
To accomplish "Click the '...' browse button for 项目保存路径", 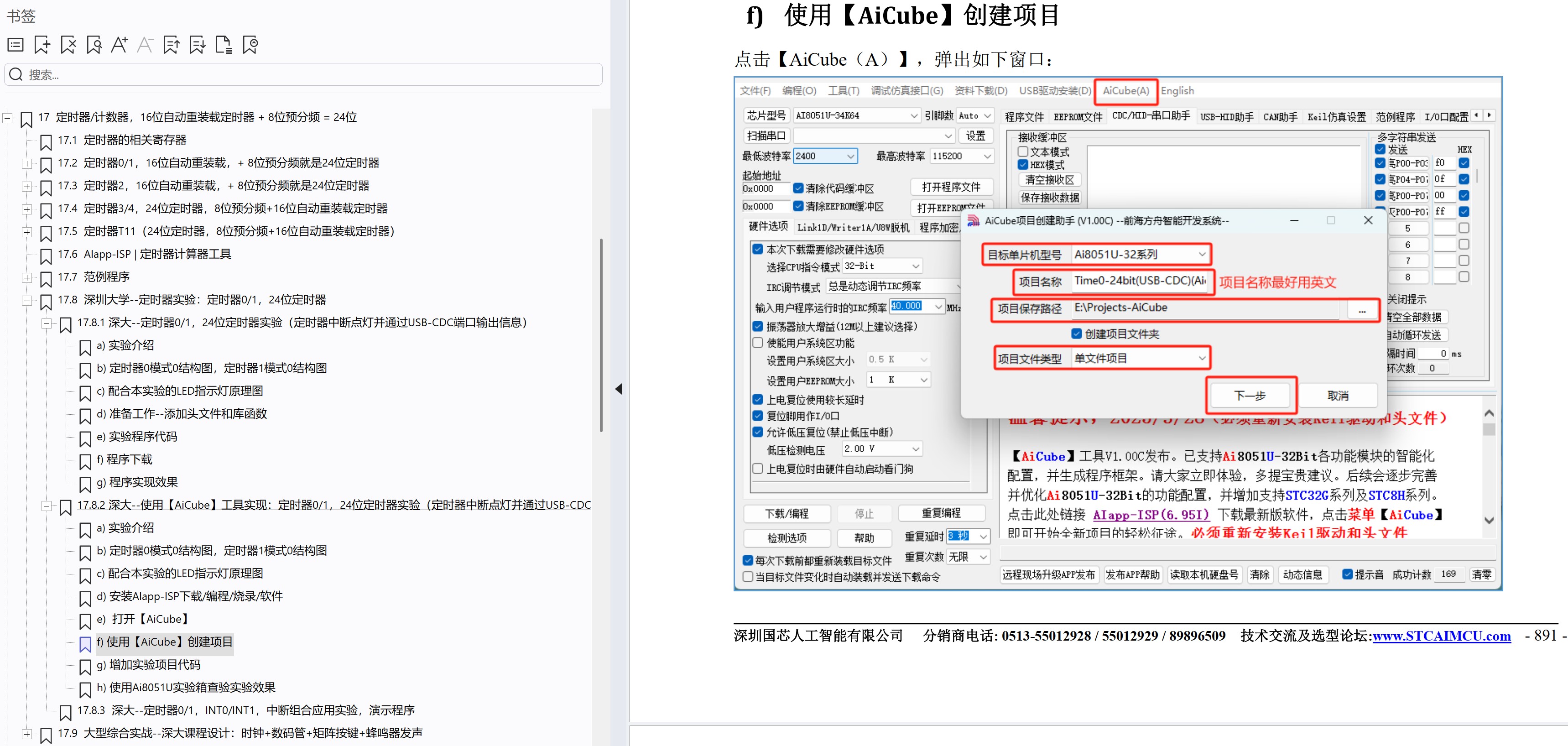I will pos(1362,311).
